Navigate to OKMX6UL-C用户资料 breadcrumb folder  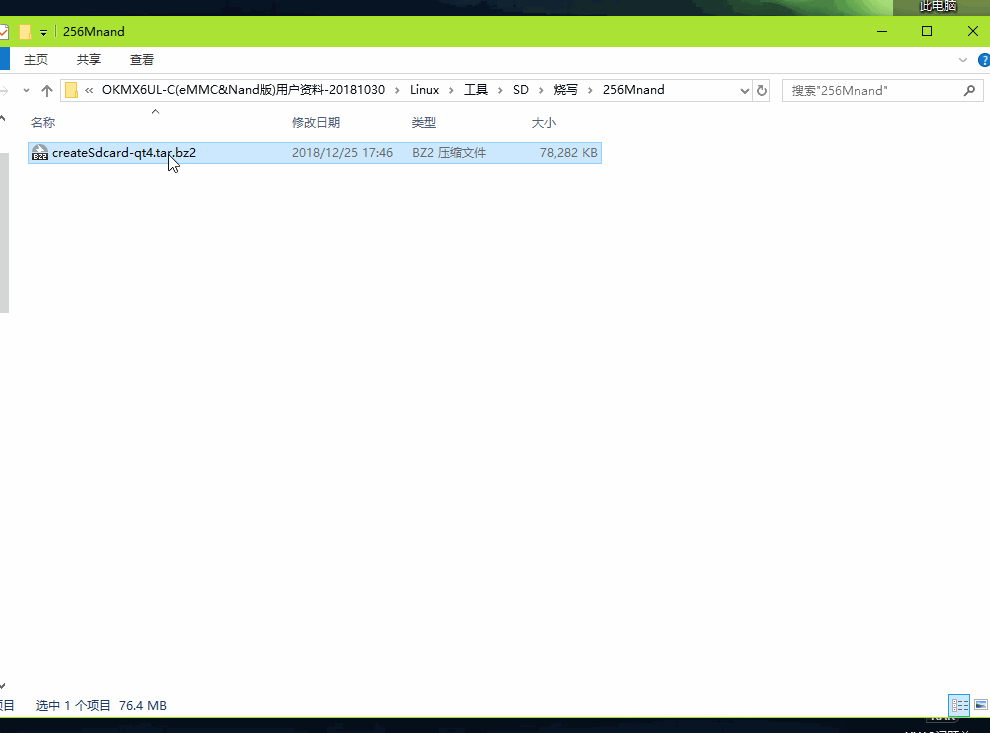(x=243, y=90)
